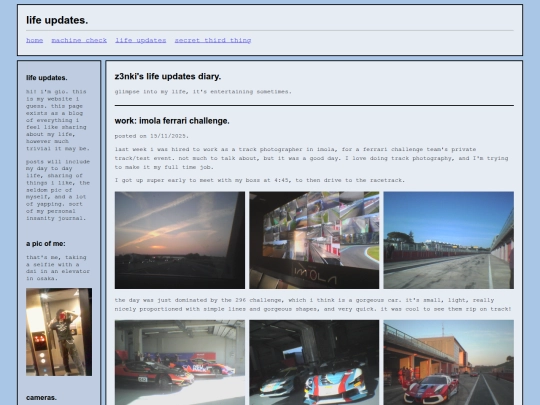Go to the machine check page
540x405 pixels.
79,40
